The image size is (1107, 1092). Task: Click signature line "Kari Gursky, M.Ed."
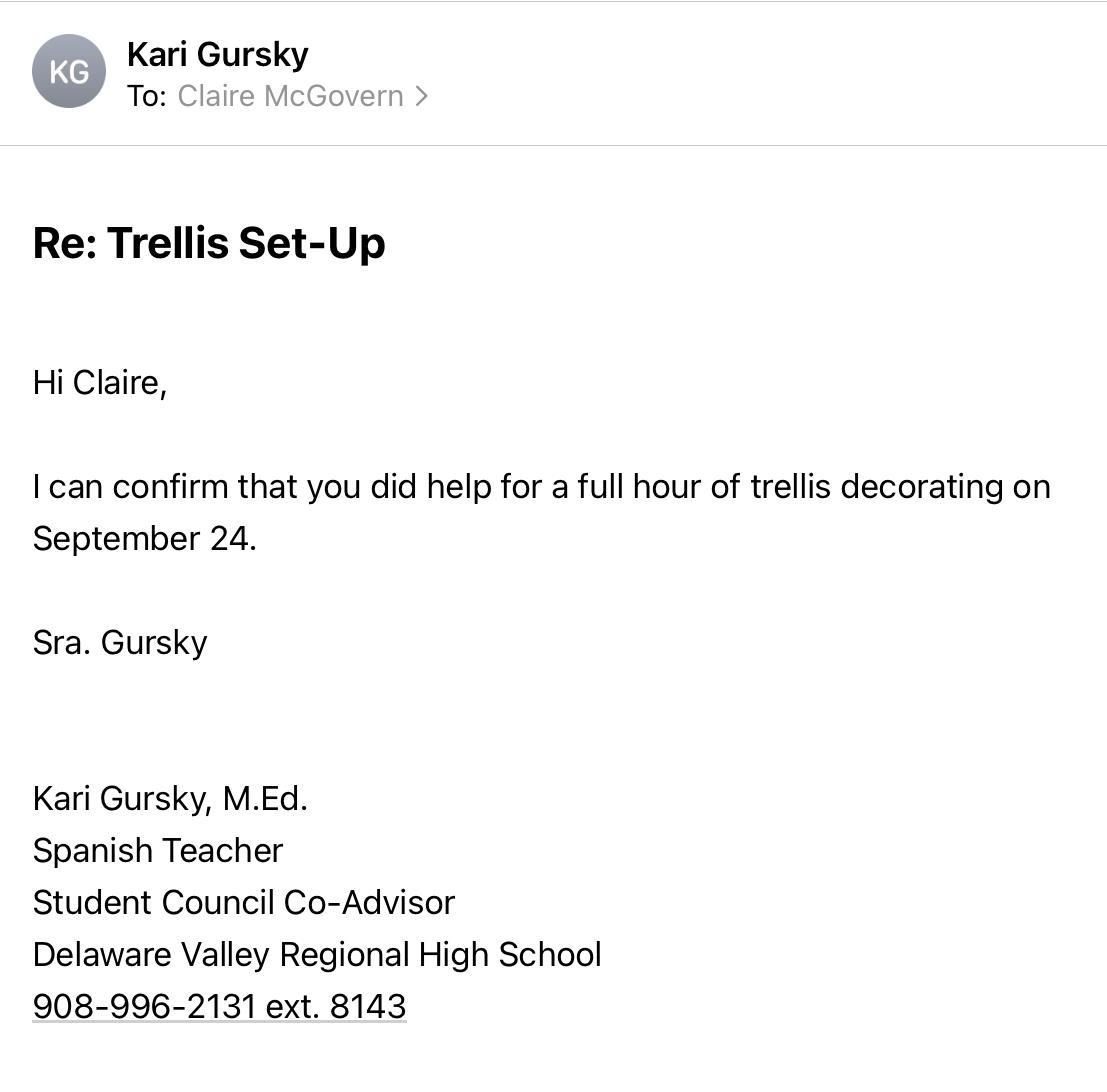pyautogui.click(x=170, y=798)
